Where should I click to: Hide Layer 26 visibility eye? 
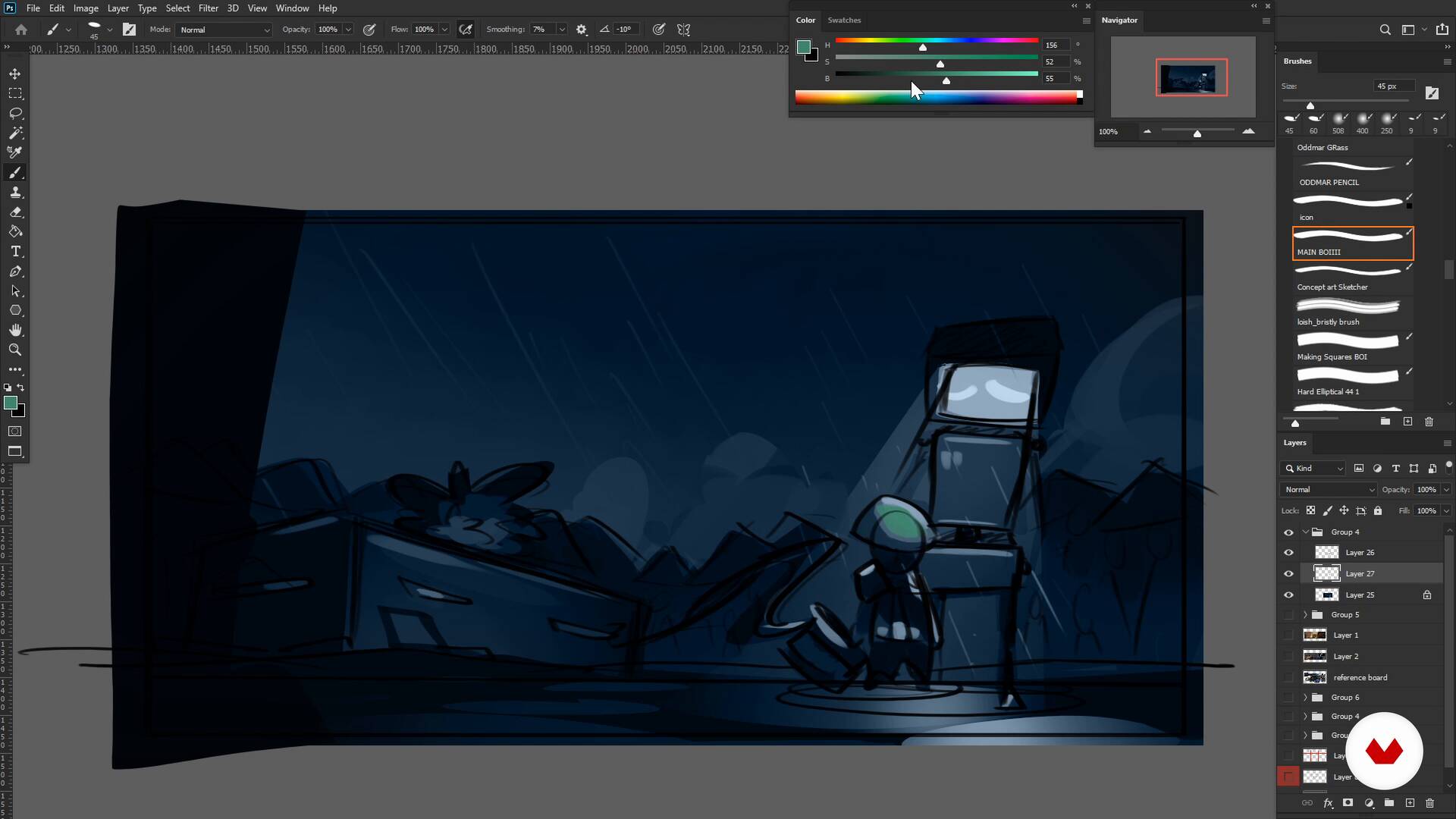(x=1288, y=553)
